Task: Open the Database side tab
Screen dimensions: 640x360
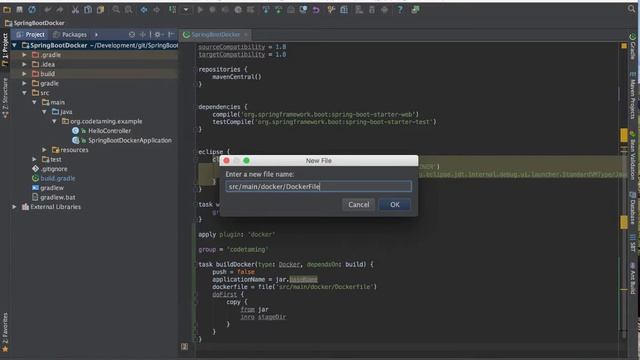Action: 632,208
